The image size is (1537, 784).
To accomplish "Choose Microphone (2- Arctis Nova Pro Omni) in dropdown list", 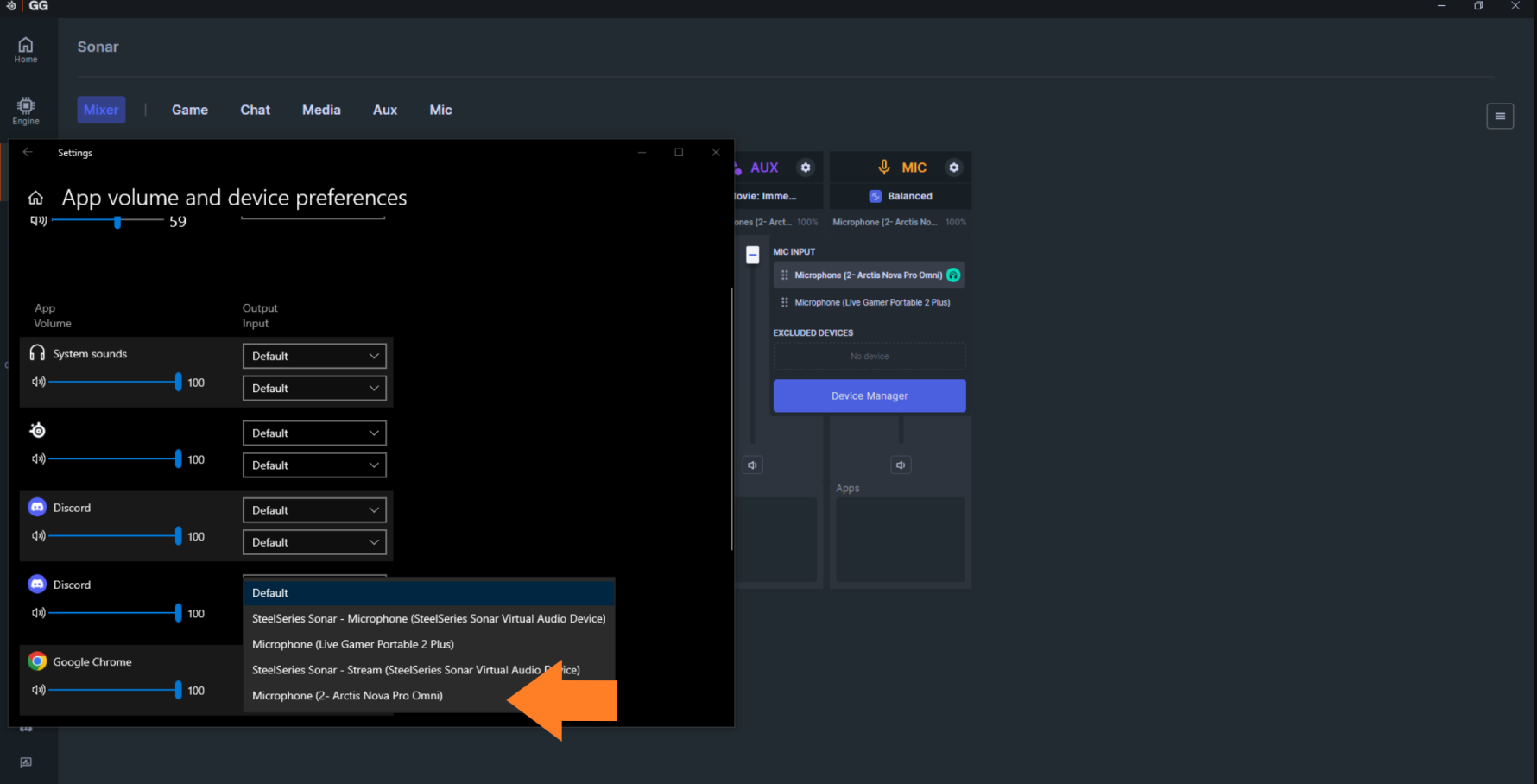I will [429, 696].
